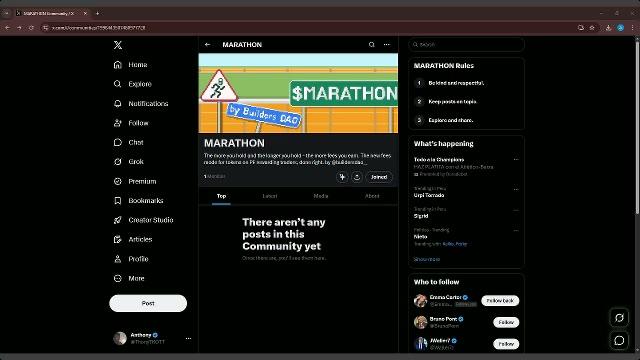Launch the Grok icon
The image size is (640, 360).
coord(118,162)
